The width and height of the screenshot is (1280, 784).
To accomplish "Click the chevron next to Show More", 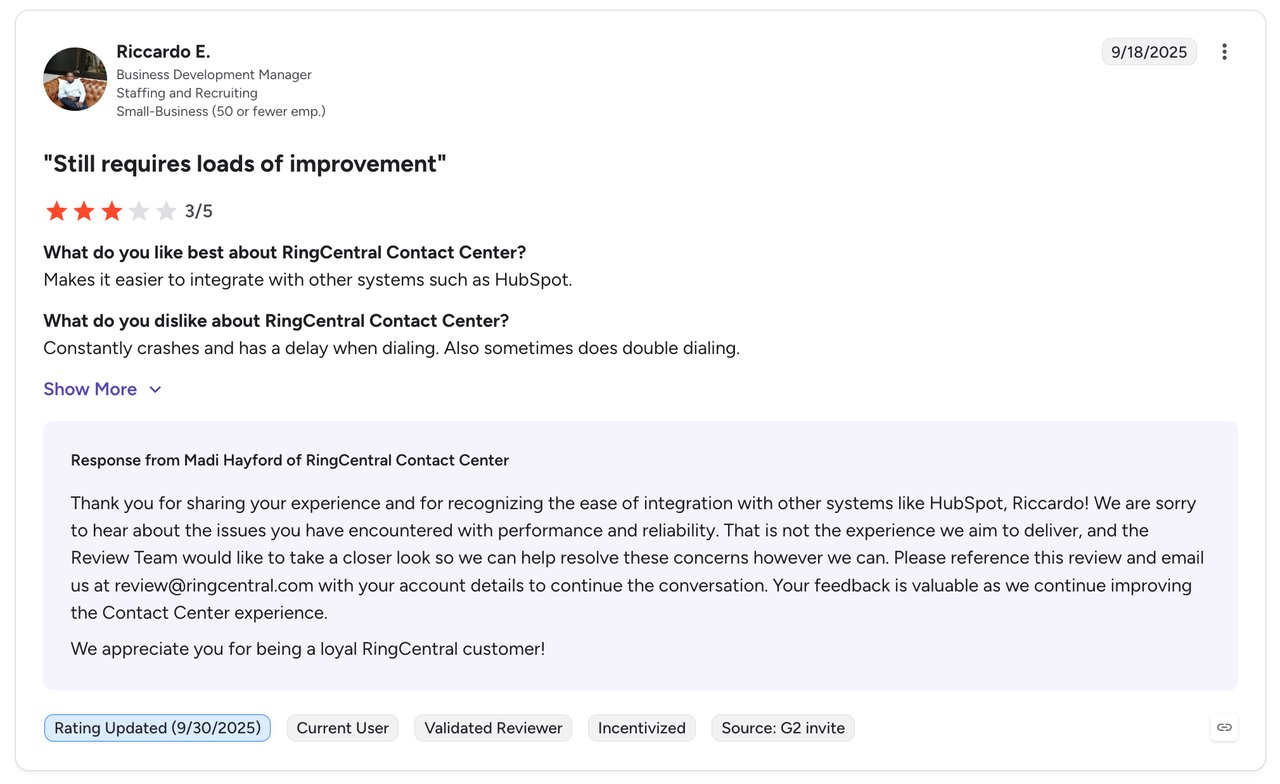I will pyautogui.click(x=155, y=390).
